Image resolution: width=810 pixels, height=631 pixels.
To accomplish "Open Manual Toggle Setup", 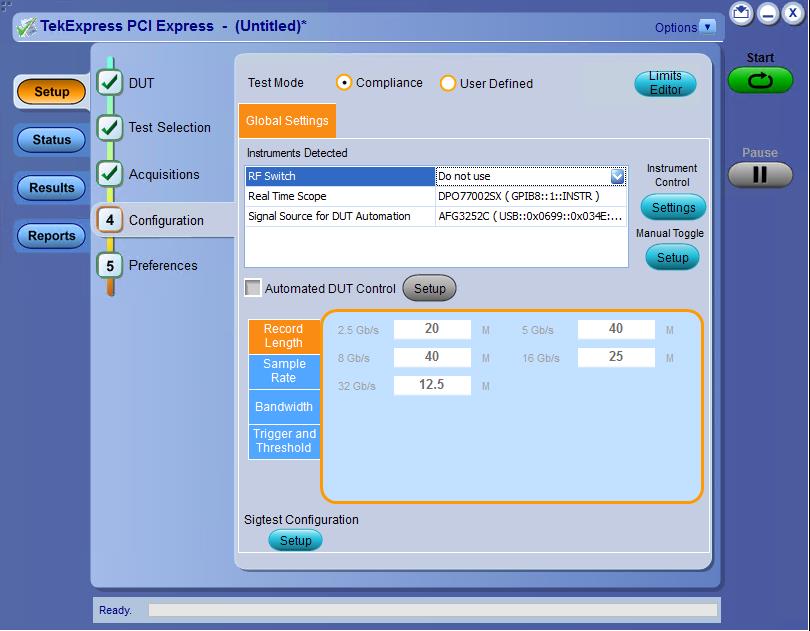I will (672, 257).
